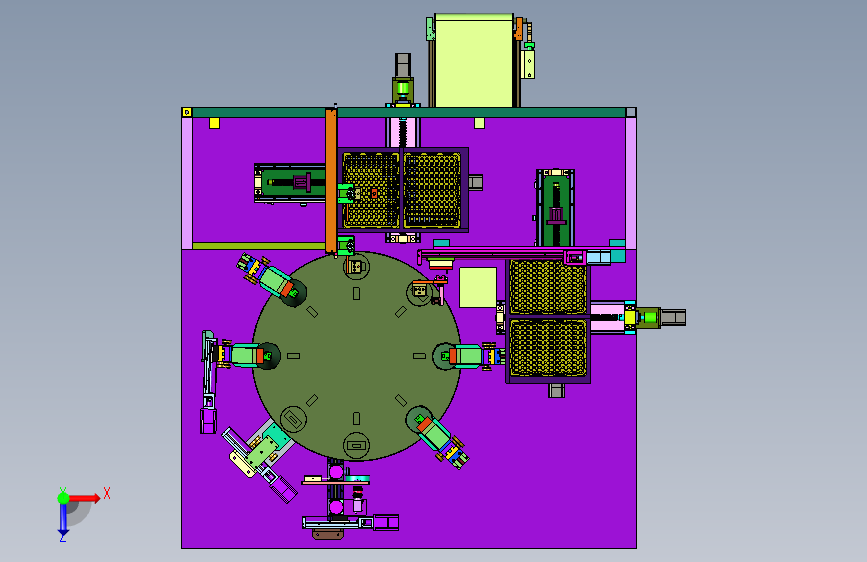Select the yellow corner square at frame's top-left
This screenshot has width=867, height=562.
pos(187,112)
